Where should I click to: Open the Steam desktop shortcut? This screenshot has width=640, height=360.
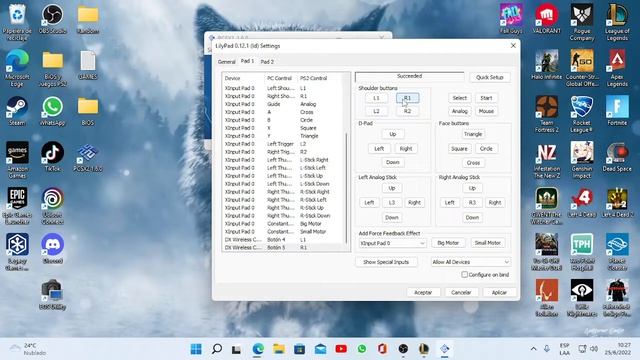coord(17,111)
